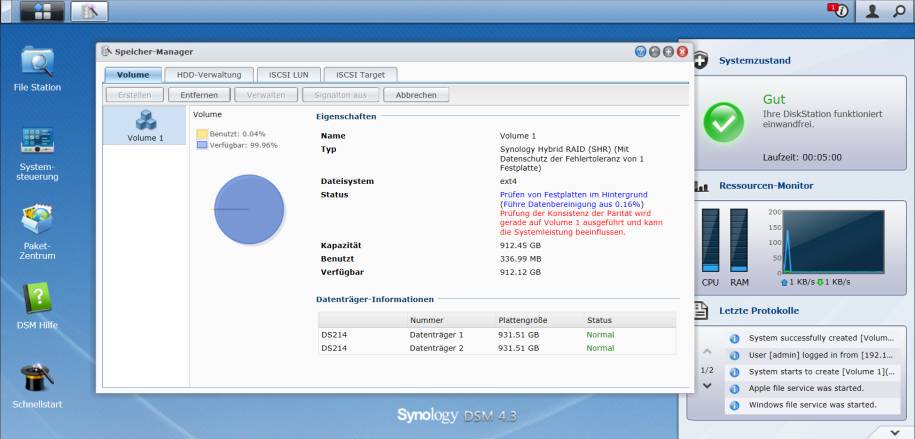The height and width of the screenshot is (439, 915).
Task: Open the iSCSI Target tab
Action: pos(360,75)
